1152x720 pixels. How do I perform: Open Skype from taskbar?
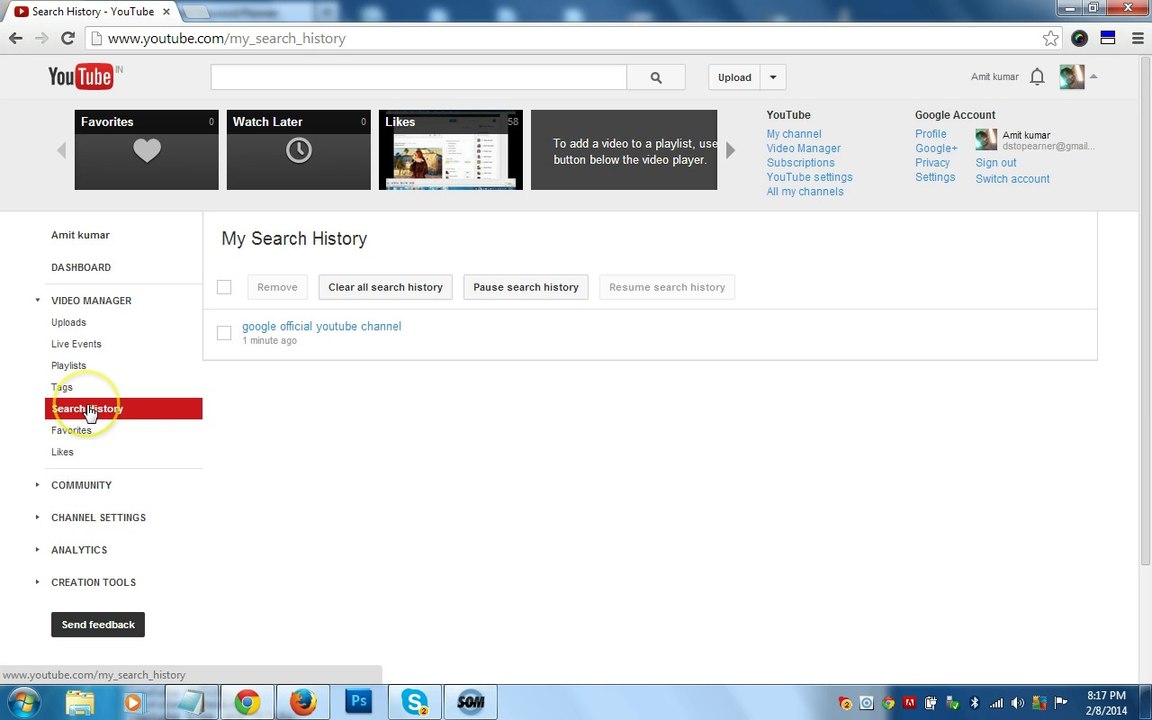[x=414, y=702]
